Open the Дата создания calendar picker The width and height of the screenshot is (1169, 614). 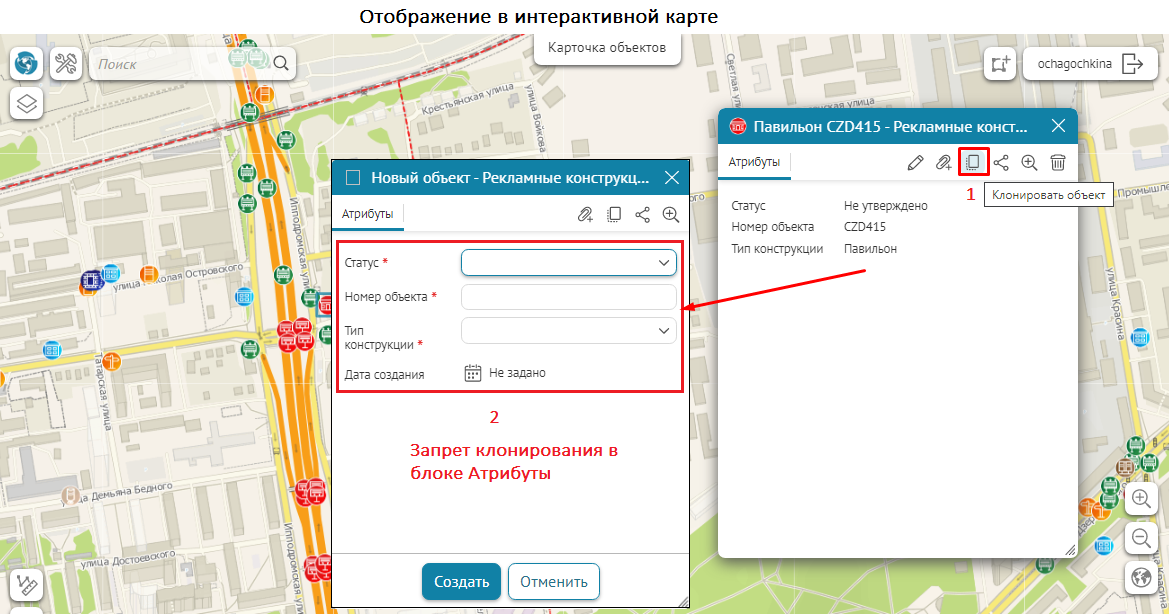(x=474, y=373)
